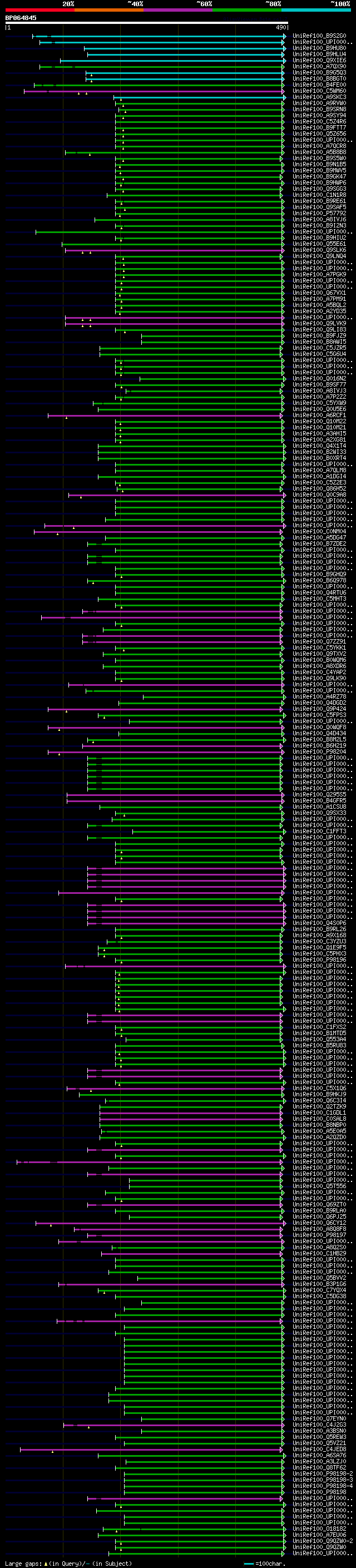Click the white query sequence bar
This screenshot has height=1568, width=356.
point(146,23)
